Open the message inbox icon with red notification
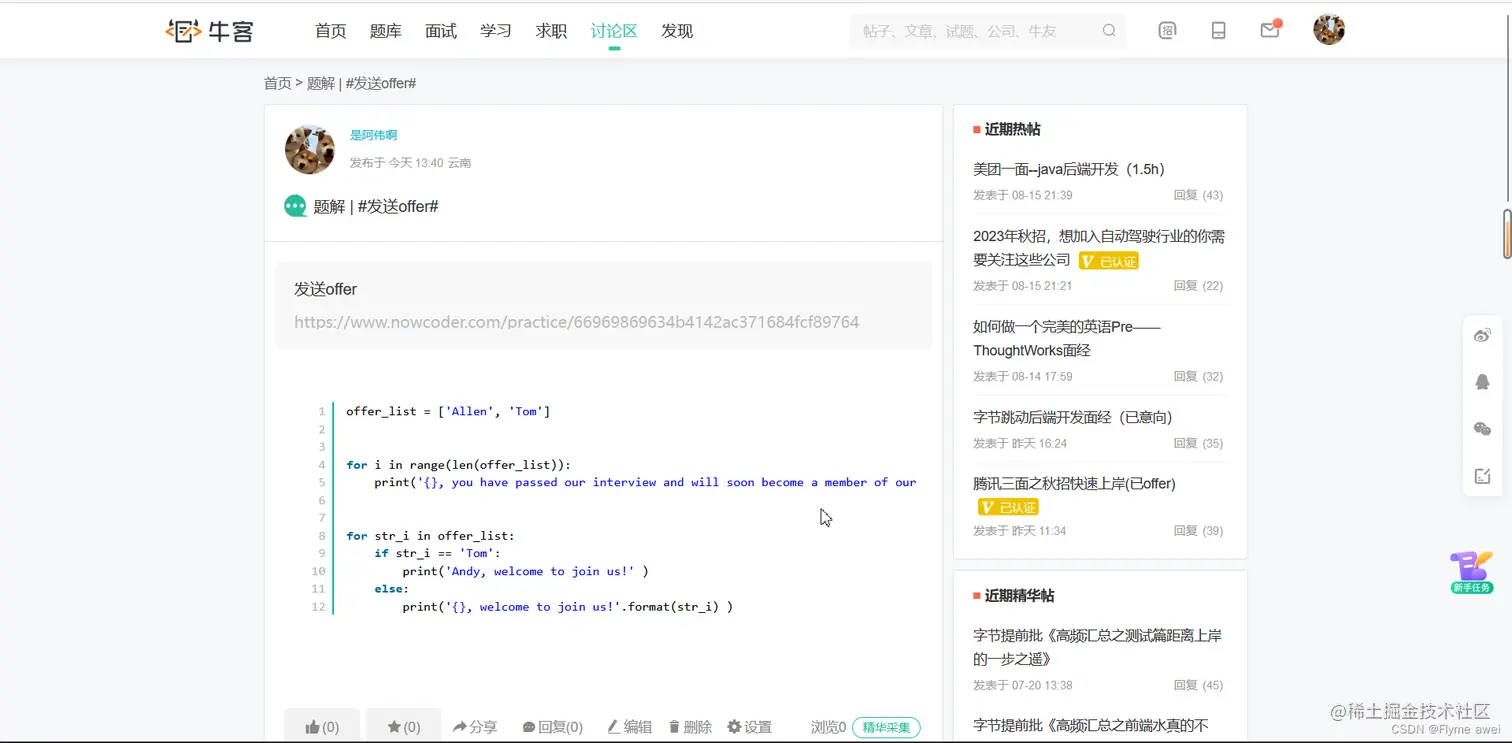Viewport: 1512px width, 743px height. 1269,30
